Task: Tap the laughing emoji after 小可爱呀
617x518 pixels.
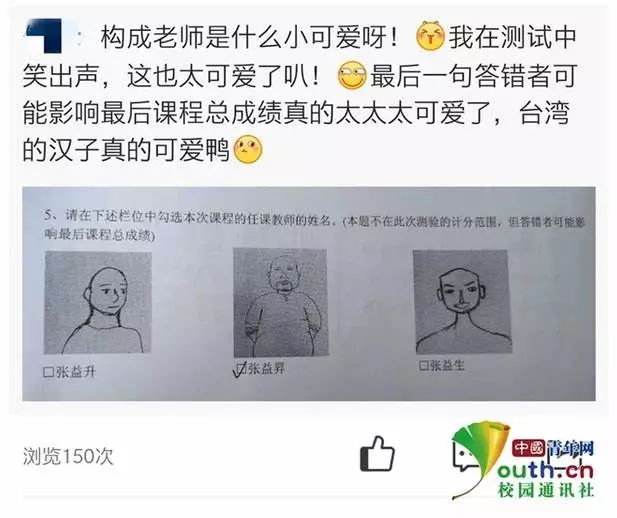Action: coord(430,37)
